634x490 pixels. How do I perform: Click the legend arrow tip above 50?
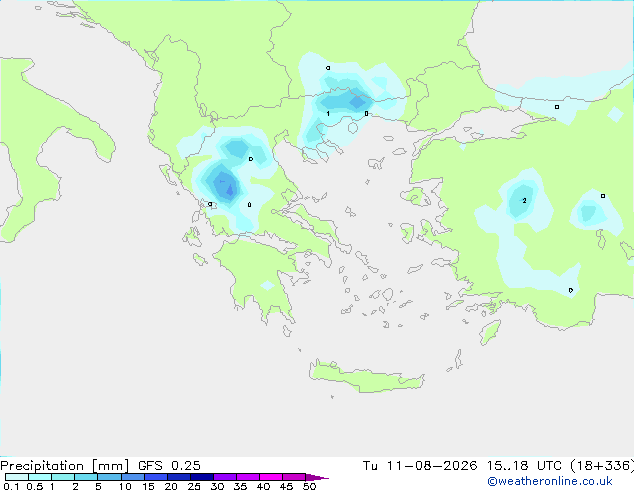317,477
